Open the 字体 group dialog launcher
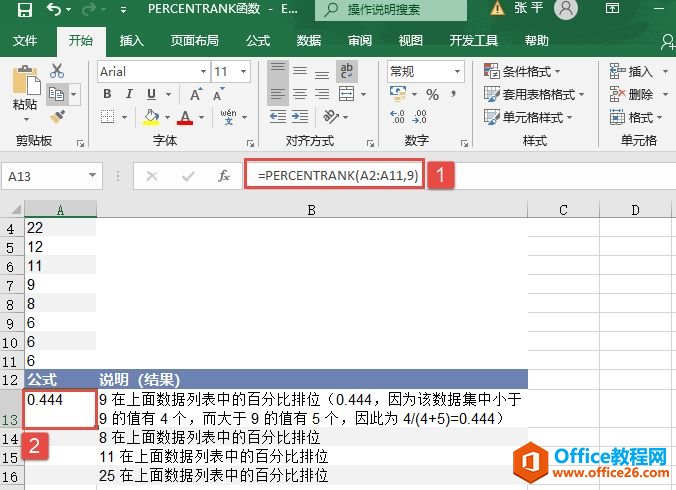Screen dimensions: 676x490 click(250, 144)
